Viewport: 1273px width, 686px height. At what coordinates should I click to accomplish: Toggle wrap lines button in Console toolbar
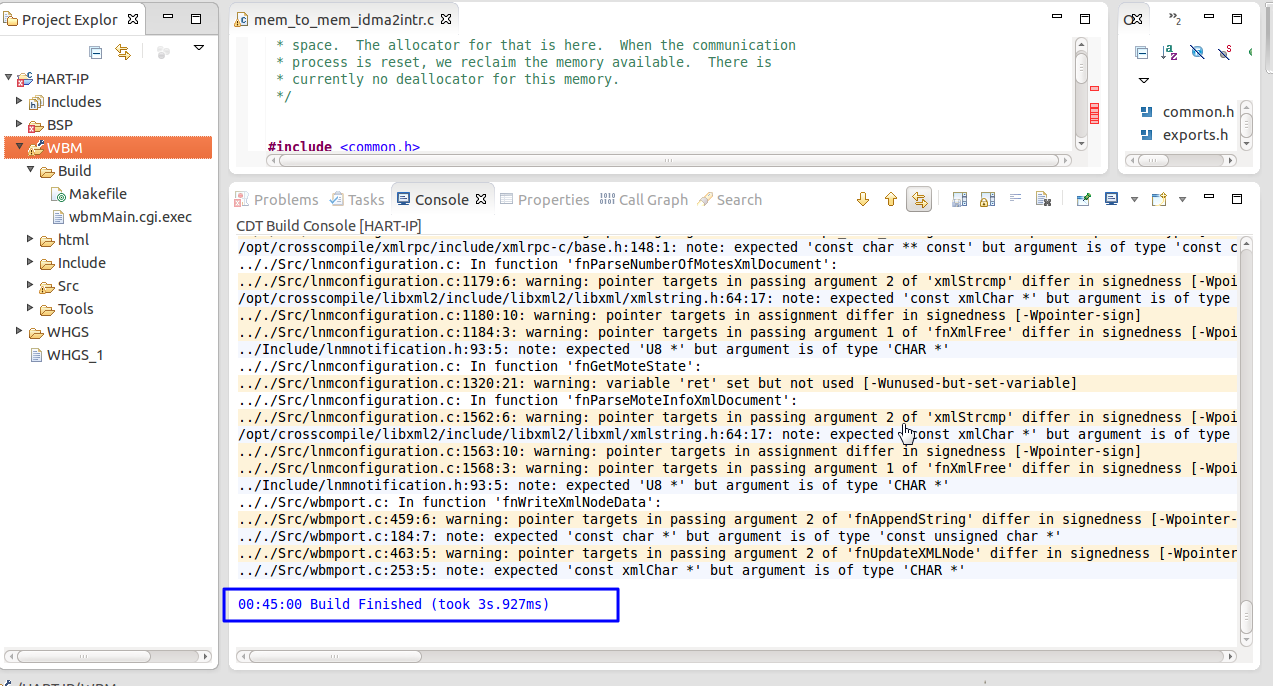(919, 200)
